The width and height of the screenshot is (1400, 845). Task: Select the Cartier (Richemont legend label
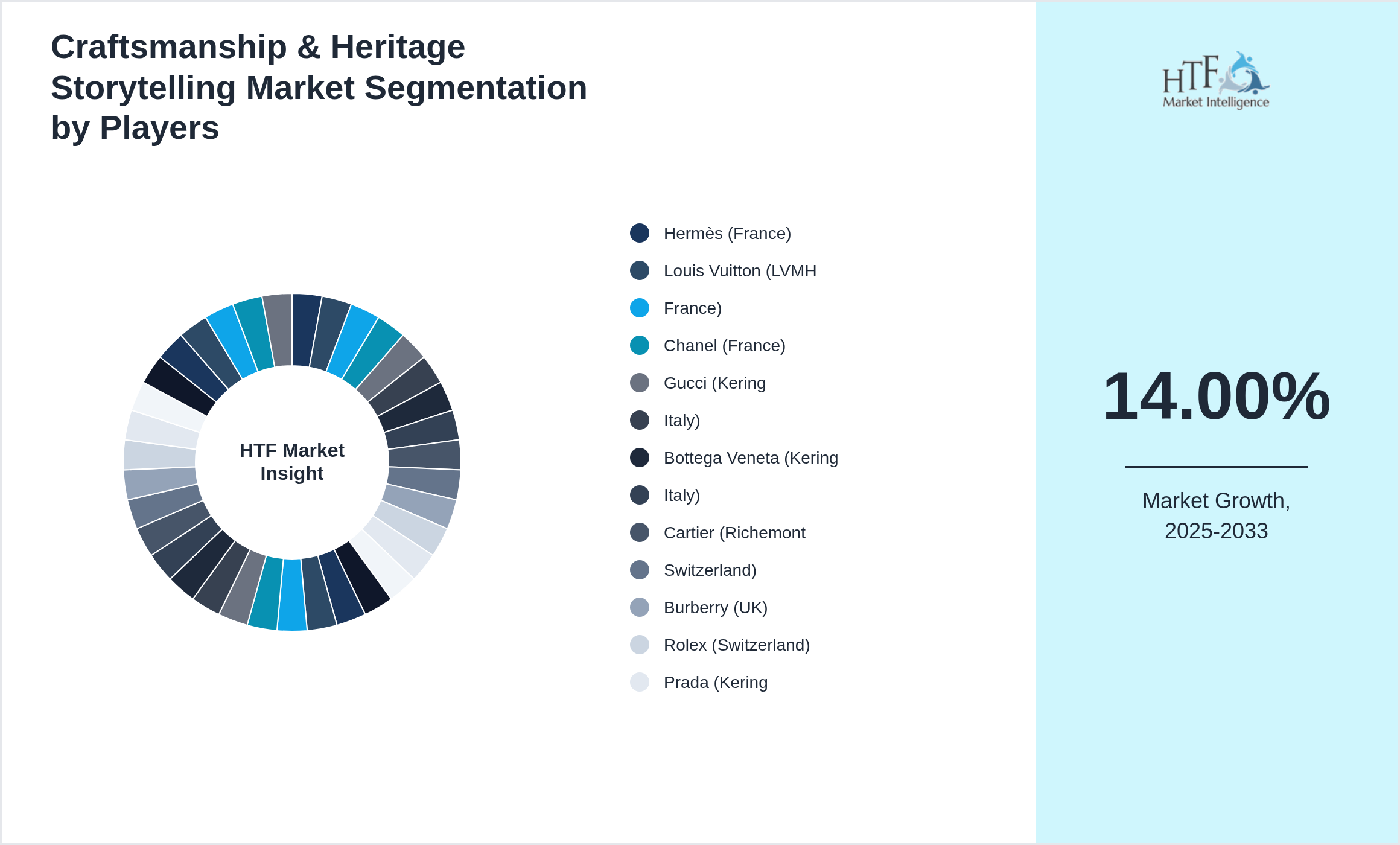(734, 533)
